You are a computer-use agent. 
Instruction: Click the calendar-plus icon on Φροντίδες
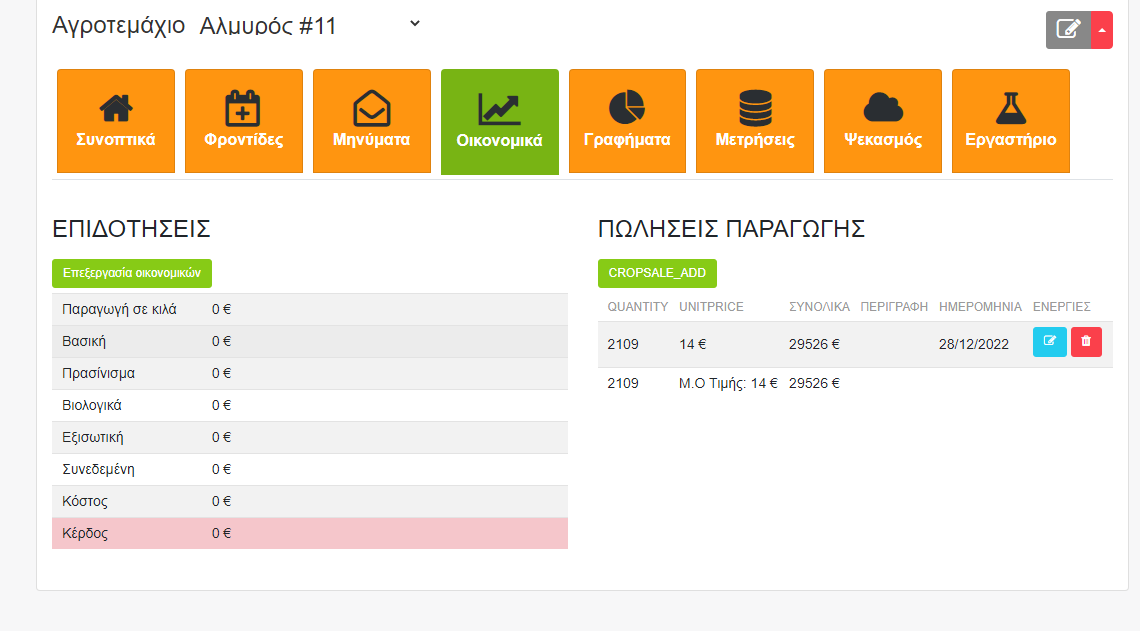point(243,107)
